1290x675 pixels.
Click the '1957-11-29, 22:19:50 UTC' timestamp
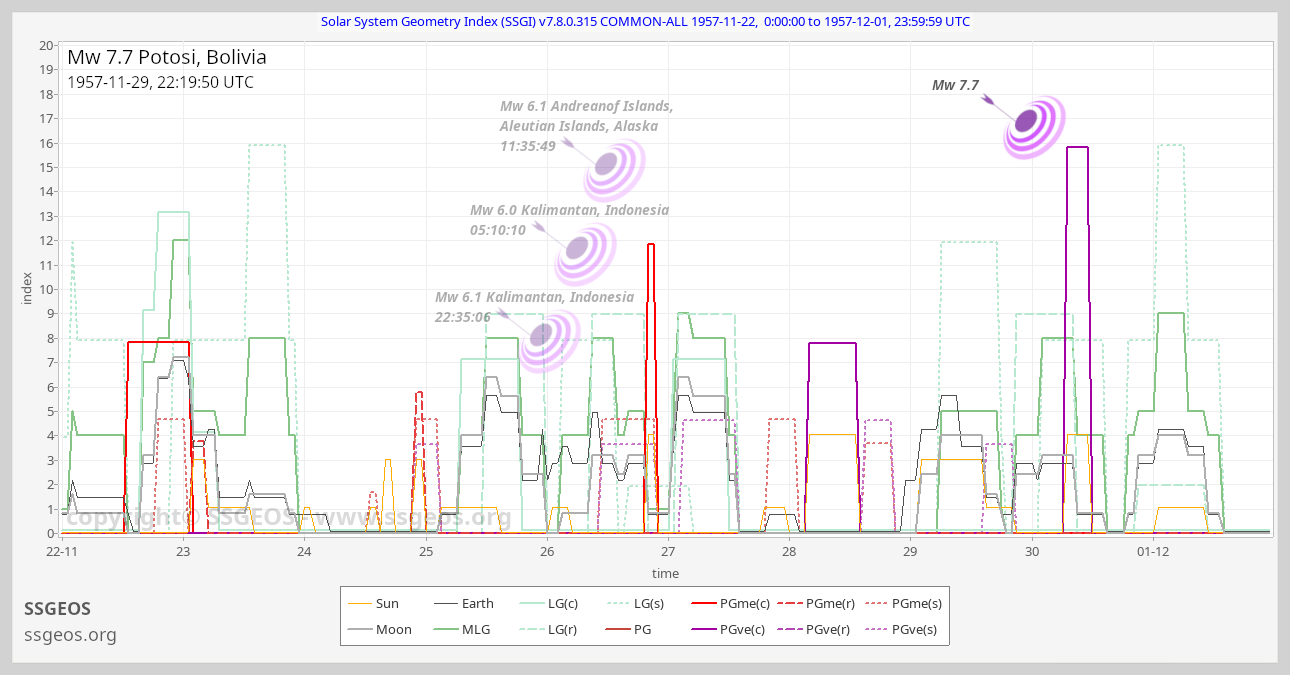pos(160,82)
